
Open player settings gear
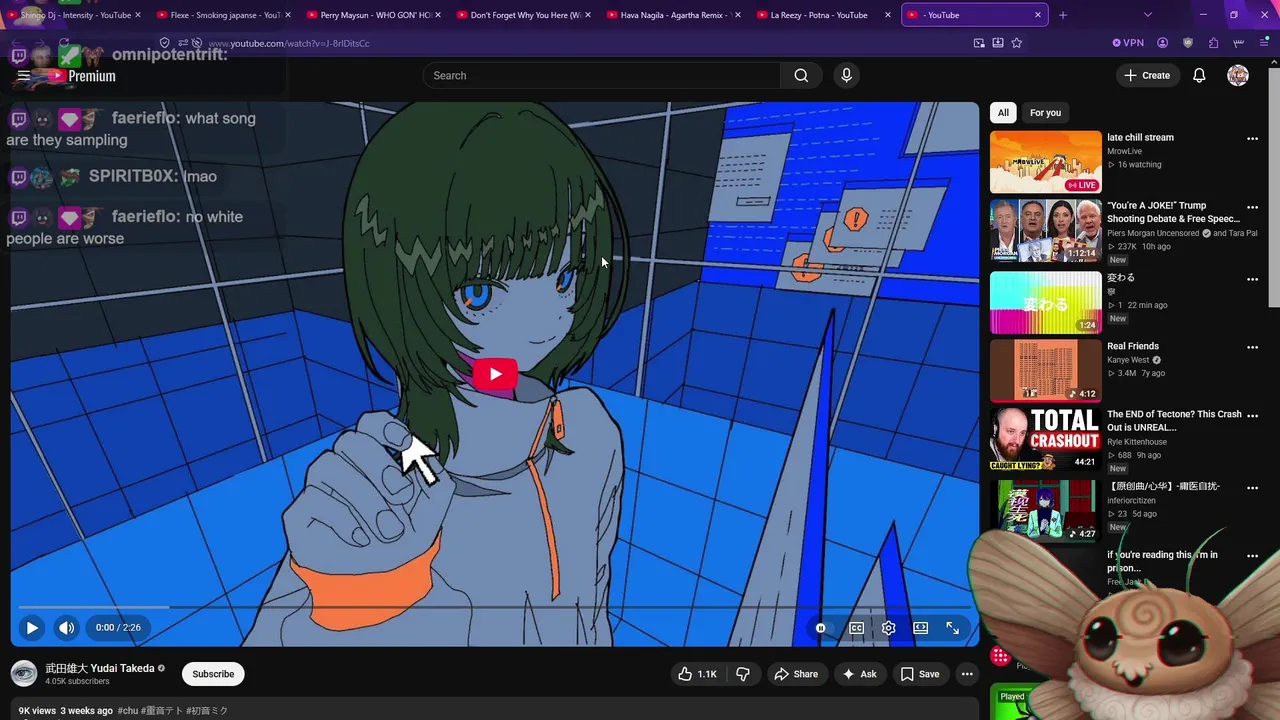tap(889, 628)
